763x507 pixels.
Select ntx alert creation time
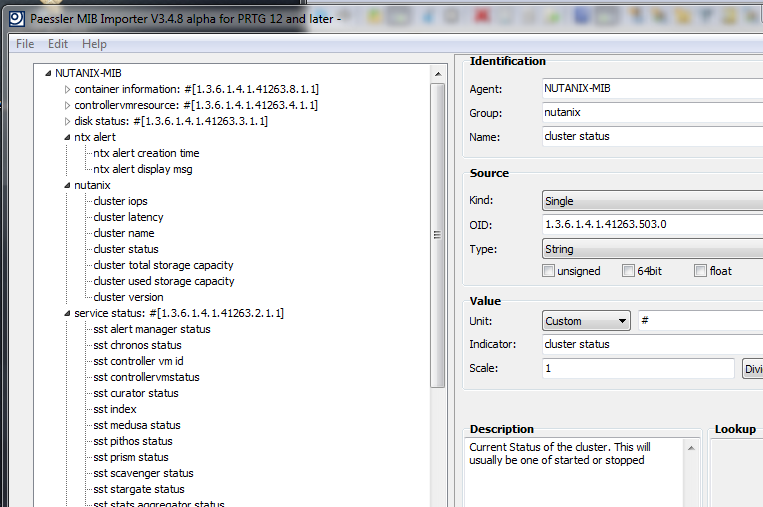pos(146,153)
